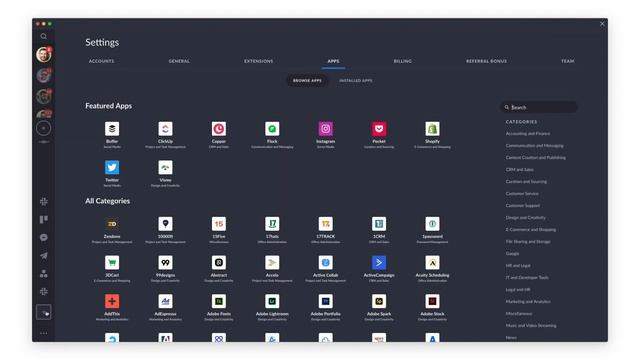
Task: Select the ClickUp app icon
Action: [x=165, y=129]
